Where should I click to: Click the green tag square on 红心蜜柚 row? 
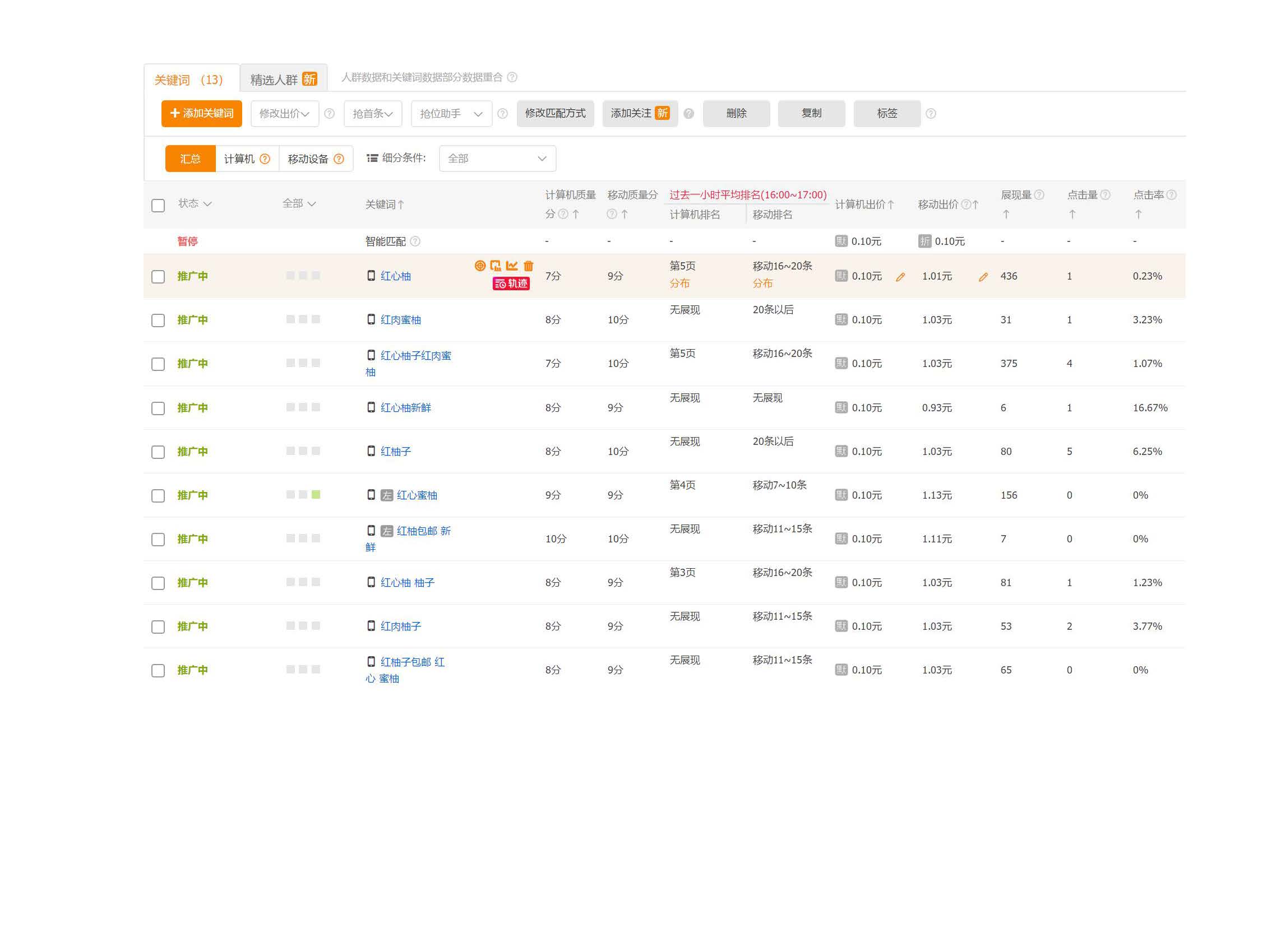(316, 495)
